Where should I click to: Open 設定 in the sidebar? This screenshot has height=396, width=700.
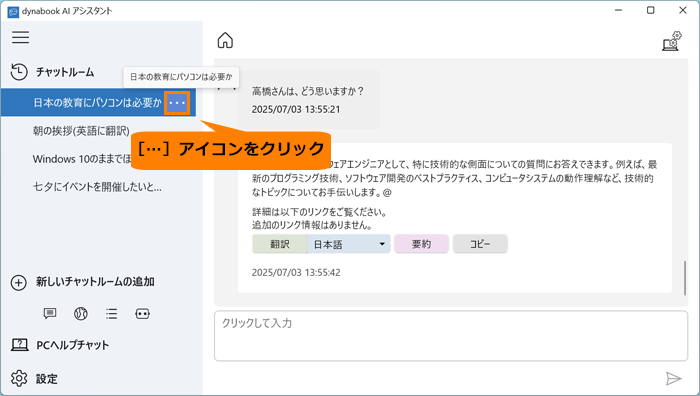pos(47,379)
